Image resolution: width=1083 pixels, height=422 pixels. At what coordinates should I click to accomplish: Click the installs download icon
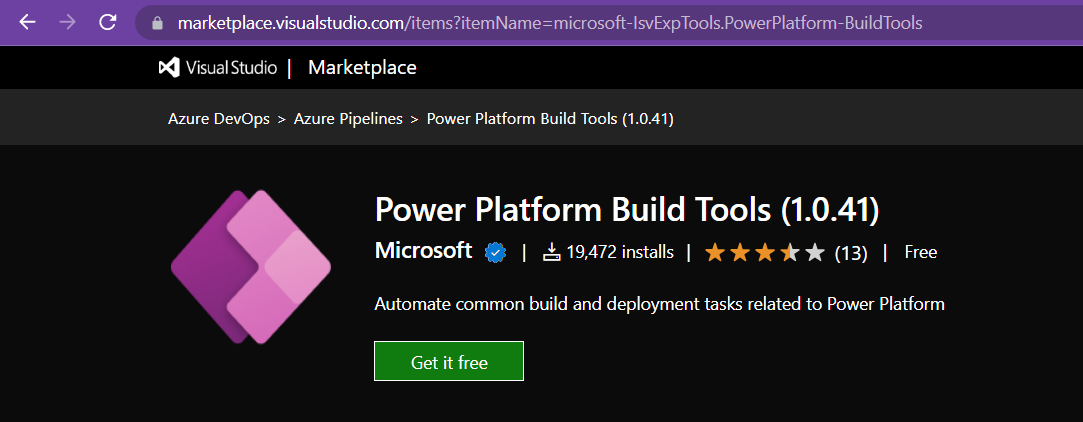click(x=552, y=252)
